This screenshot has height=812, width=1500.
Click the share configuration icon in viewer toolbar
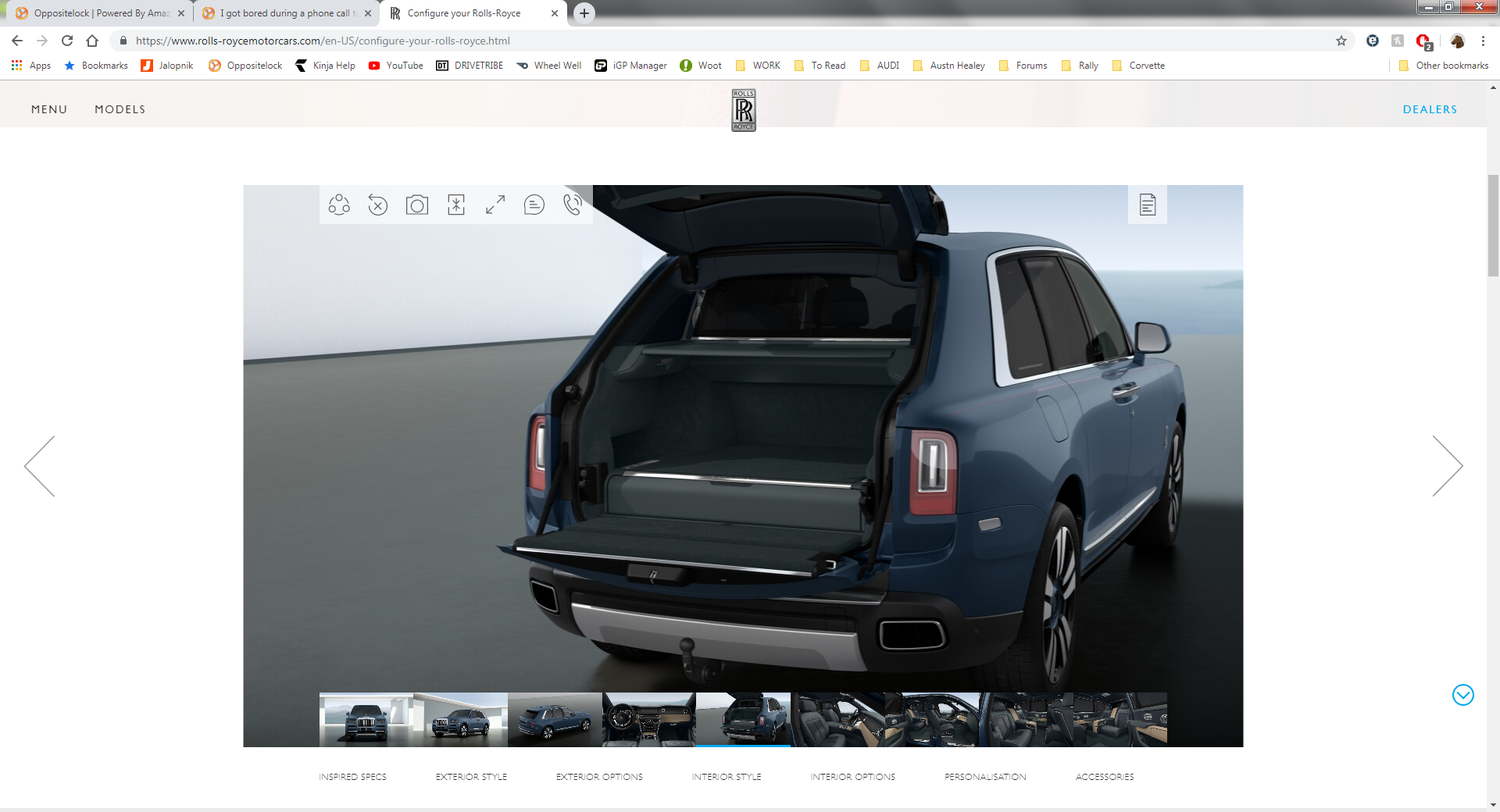339,205
